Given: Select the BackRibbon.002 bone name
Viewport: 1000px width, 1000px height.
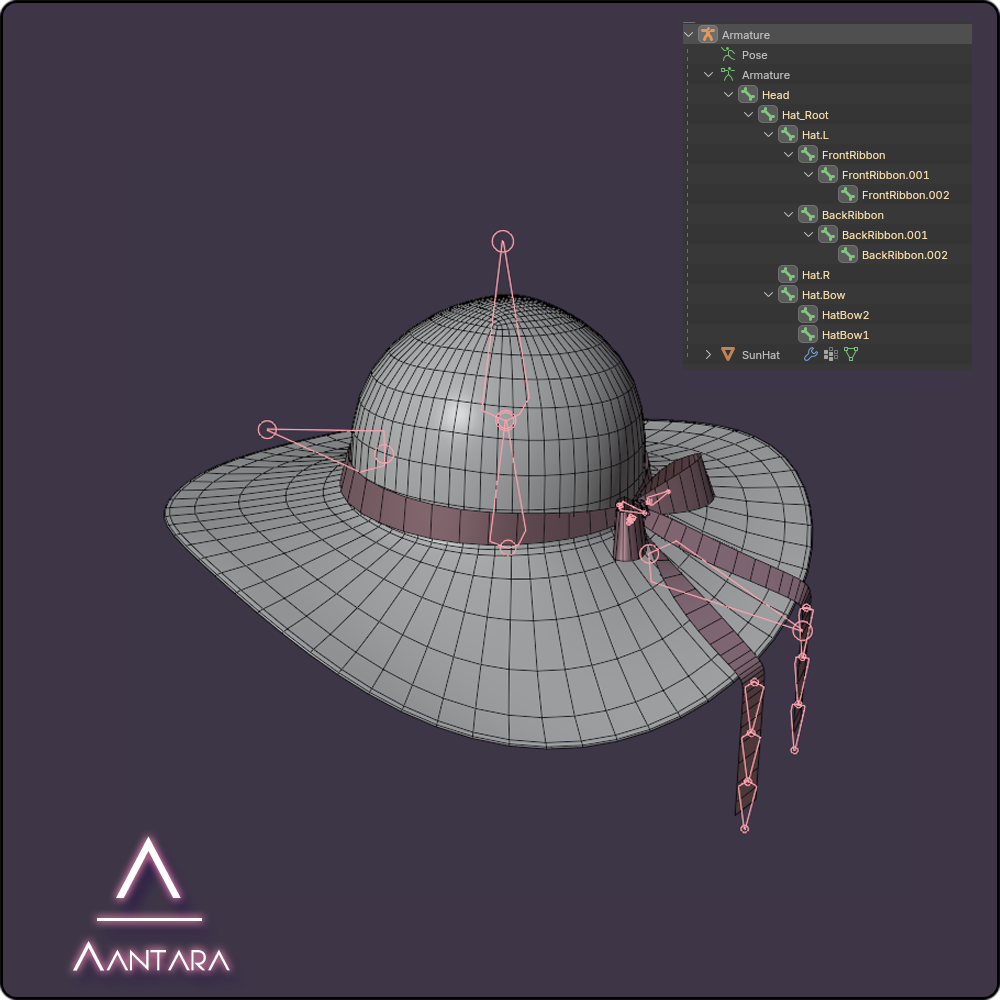Looking at the screenshot, I should (904, 255).
